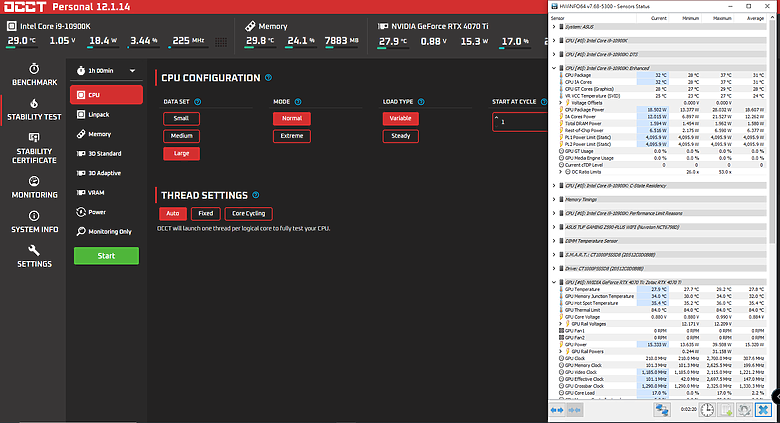Screen dimensions: 780x423
Task: Set mode to Normal
Action: (292, 118)
